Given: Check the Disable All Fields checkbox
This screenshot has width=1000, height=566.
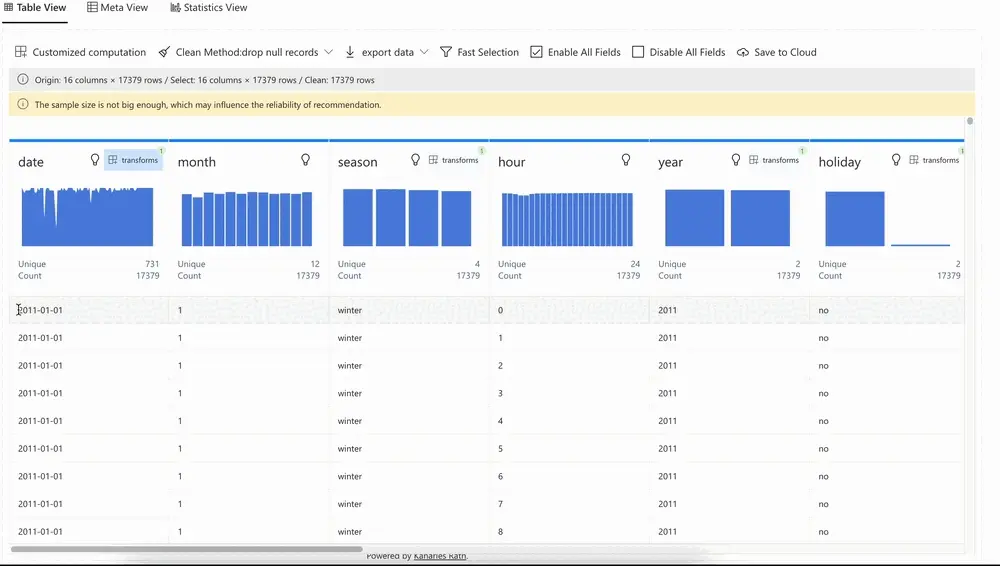Looking at the screenshot, I should pos(638,52).
